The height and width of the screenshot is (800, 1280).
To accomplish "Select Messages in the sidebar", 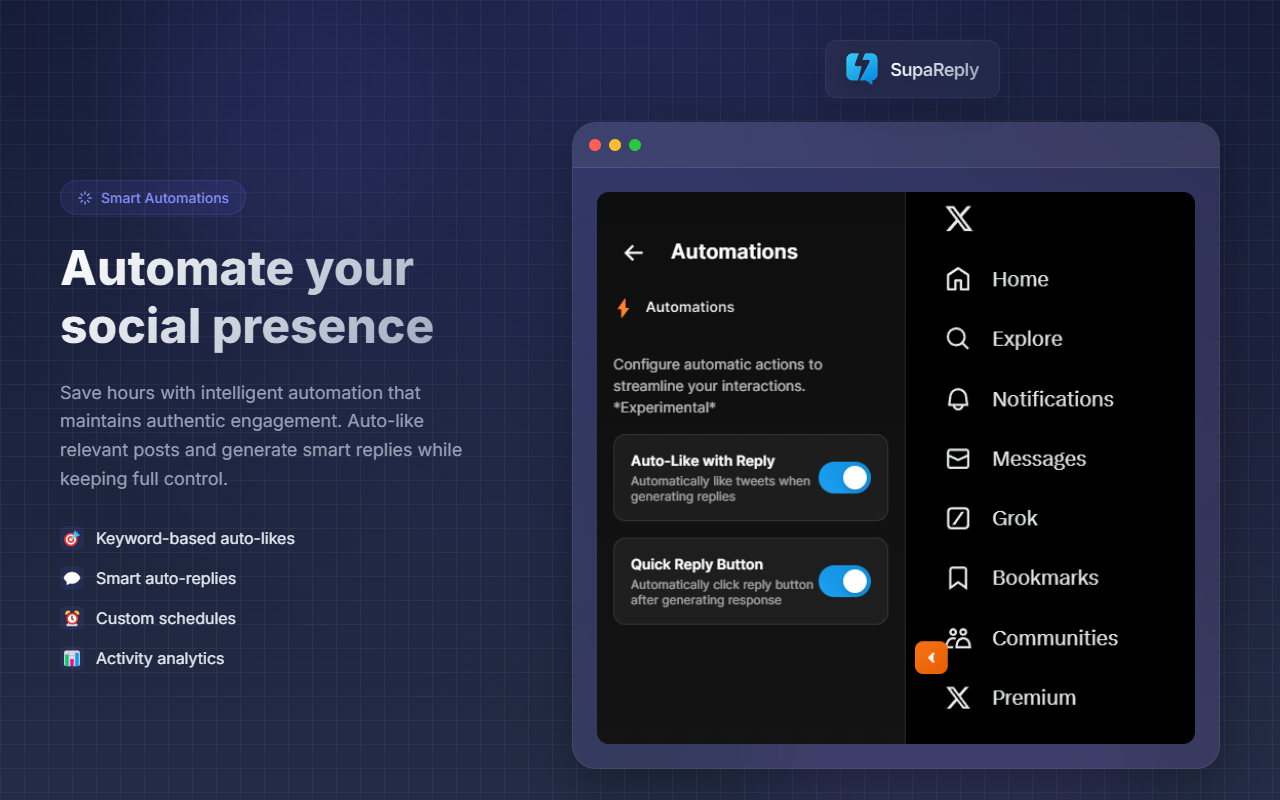I will click(x=1039, y=459).
